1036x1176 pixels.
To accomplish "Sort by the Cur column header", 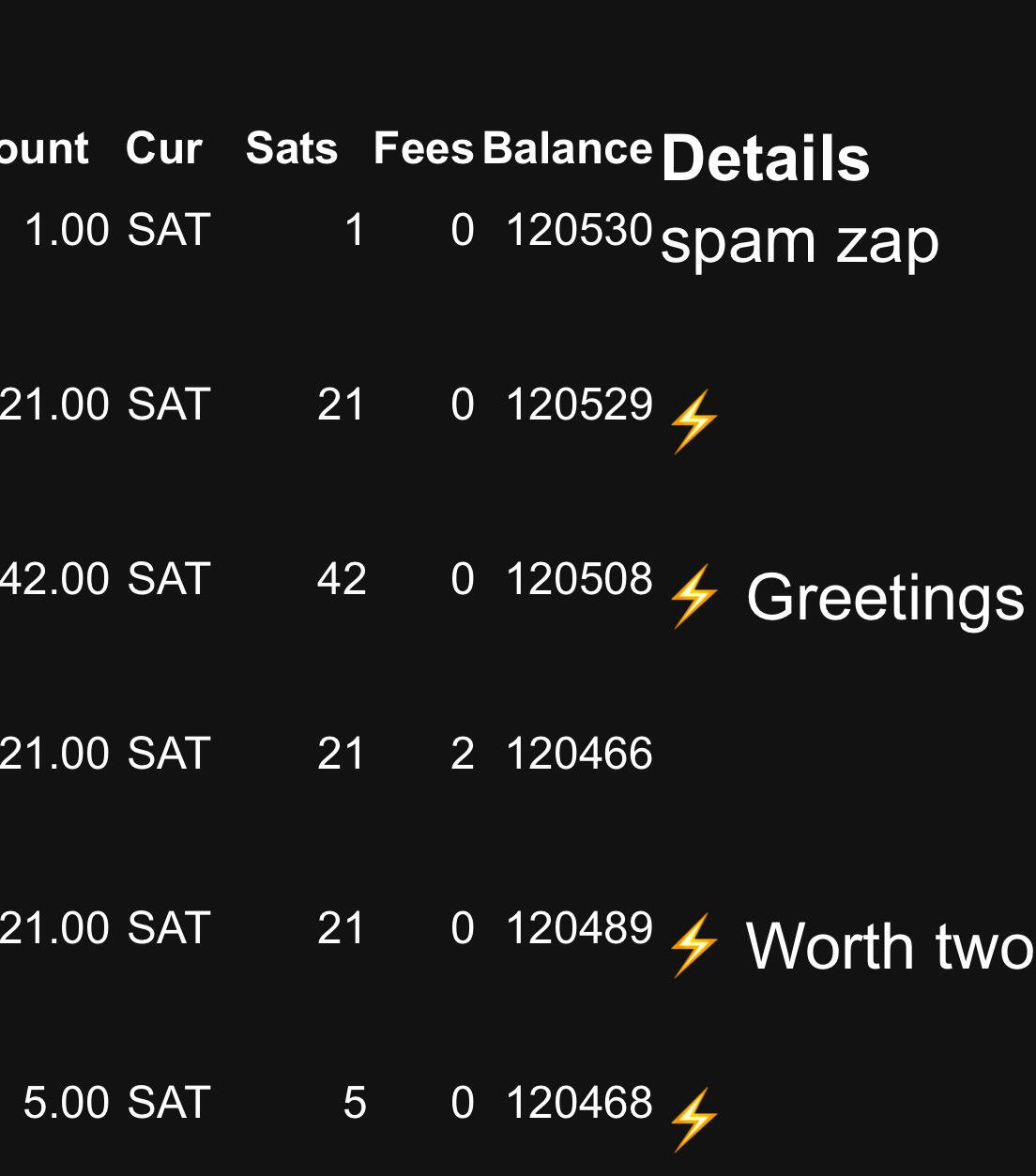I will (164, 148).
